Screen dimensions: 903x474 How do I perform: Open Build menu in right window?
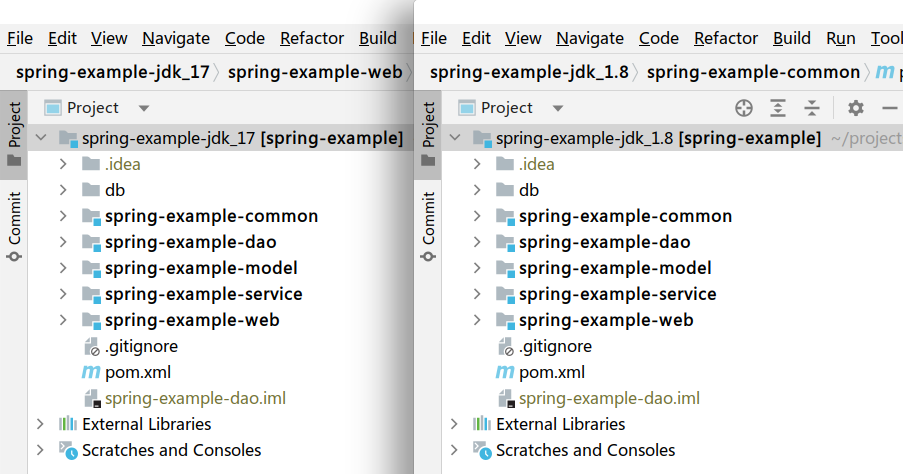click(792, 39)
